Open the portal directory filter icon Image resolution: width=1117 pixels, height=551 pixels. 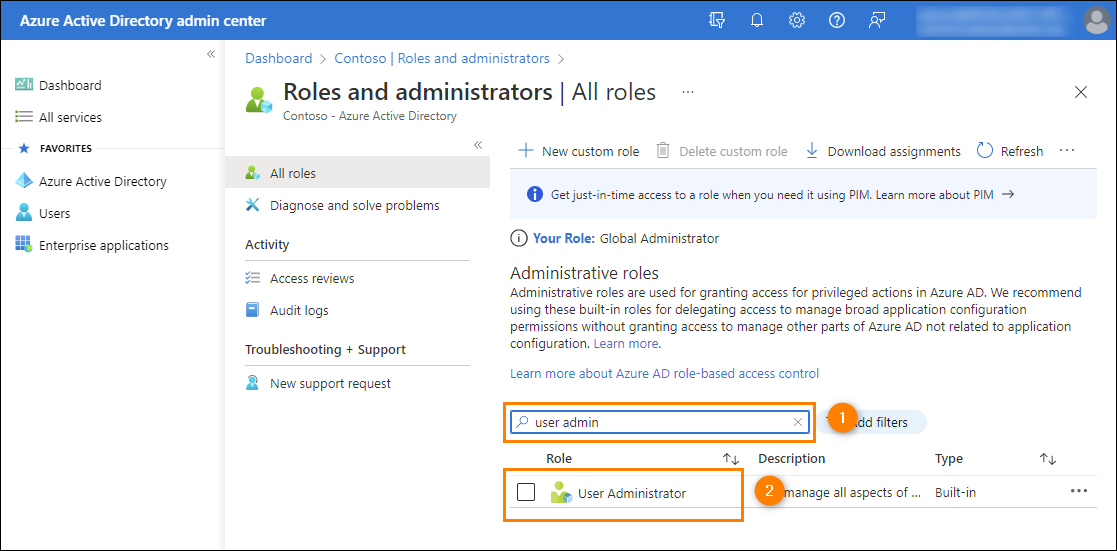pyautogui.click(x=717, y=21)
